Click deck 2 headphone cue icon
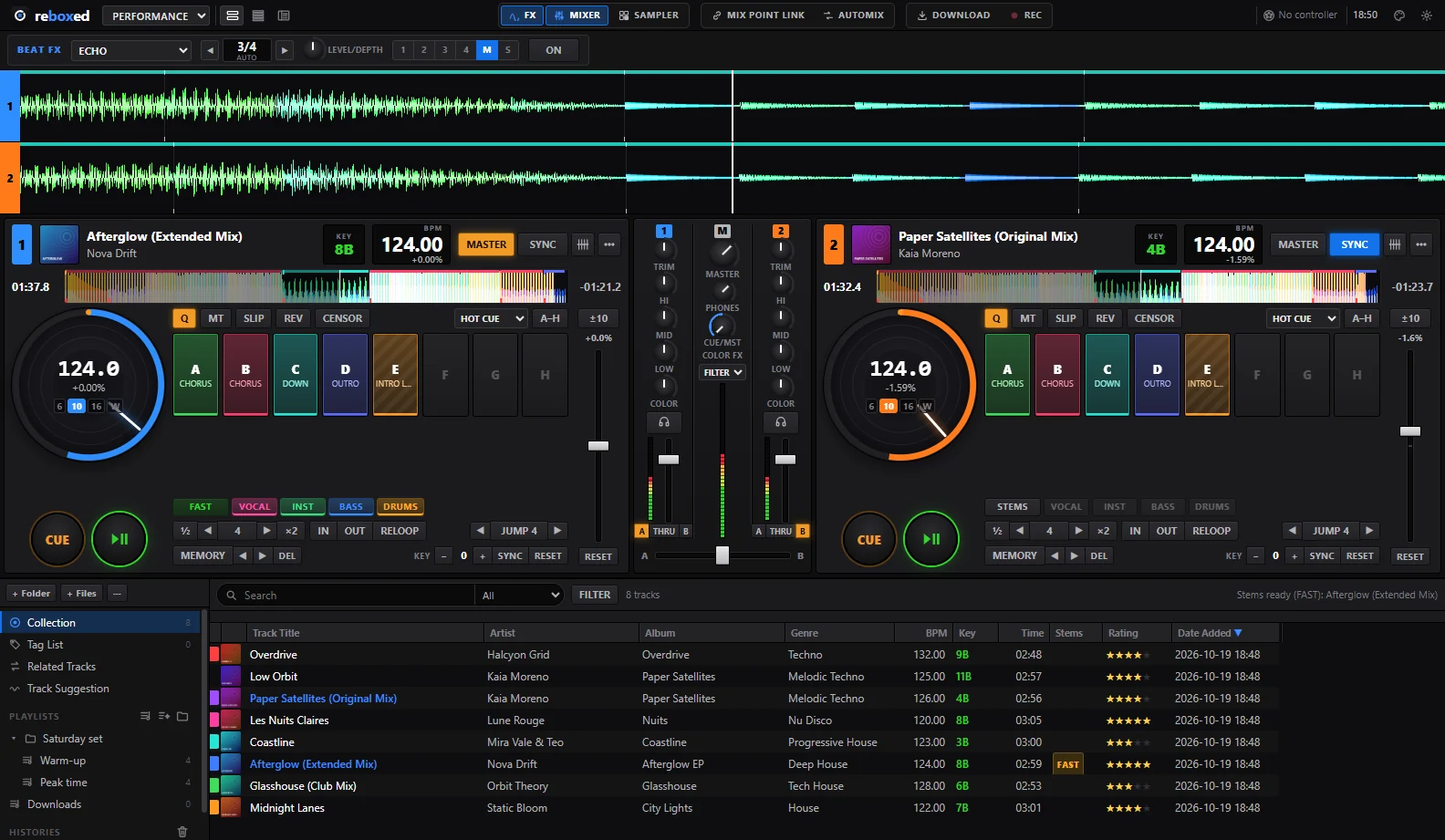1445x840 pixels. point(781,422)
